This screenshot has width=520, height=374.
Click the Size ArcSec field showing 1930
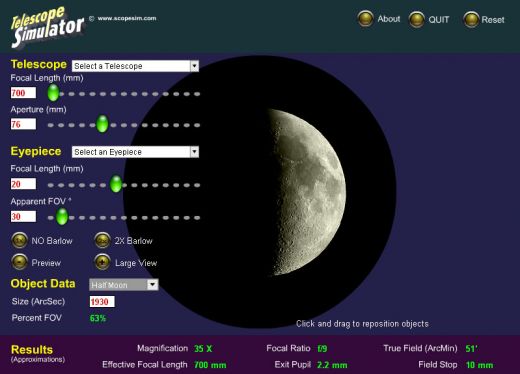102,302
